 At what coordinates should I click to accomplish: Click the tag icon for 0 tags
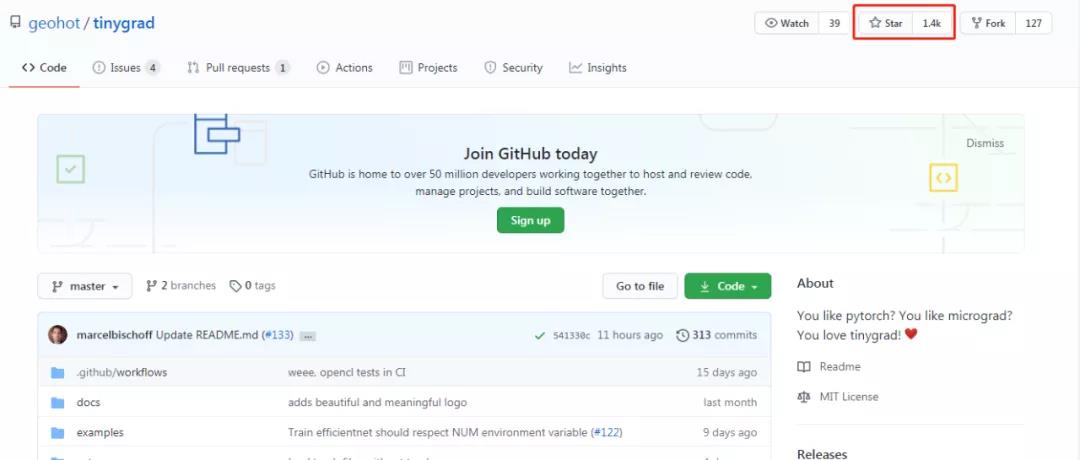tap(236, 286)
